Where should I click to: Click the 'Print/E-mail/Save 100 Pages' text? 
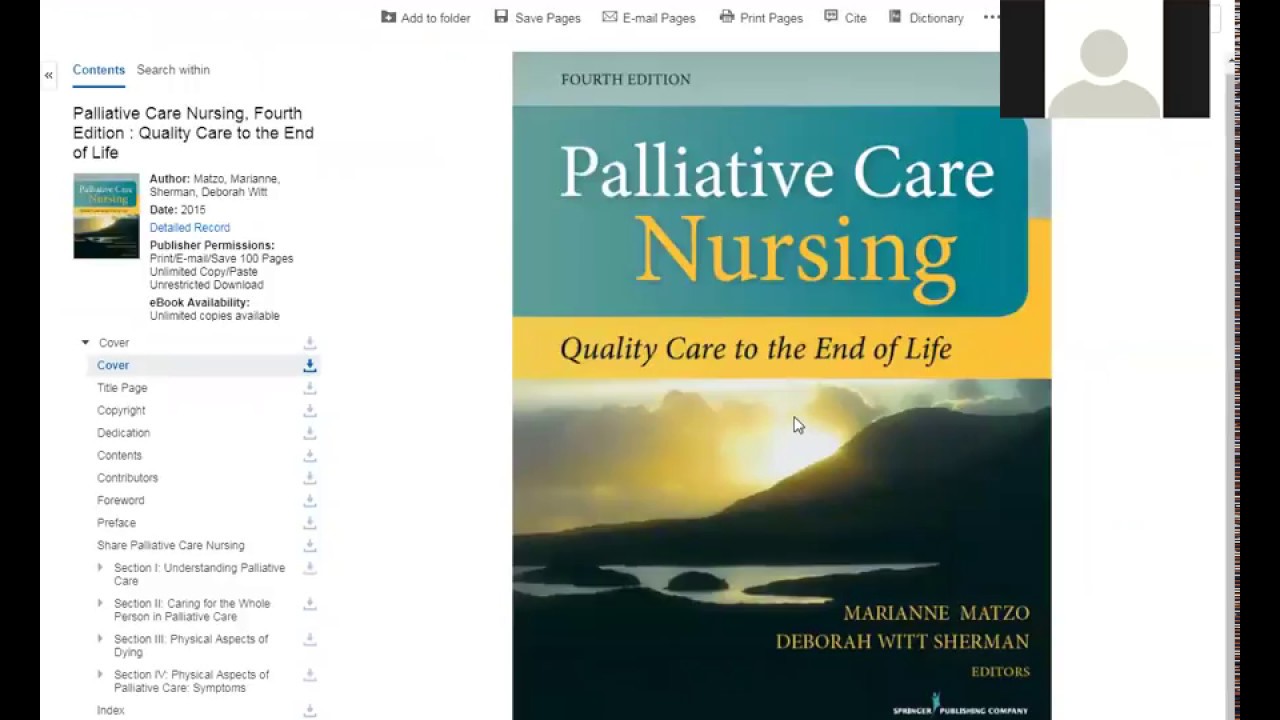222,259
